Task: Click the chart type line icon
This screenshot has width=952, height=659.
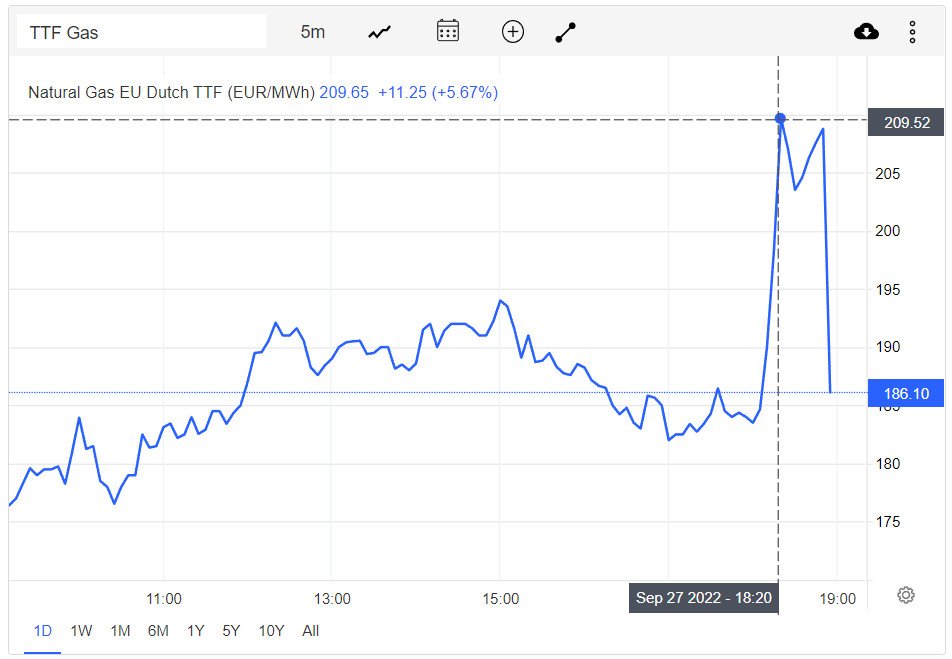Action: coord(379,32)
